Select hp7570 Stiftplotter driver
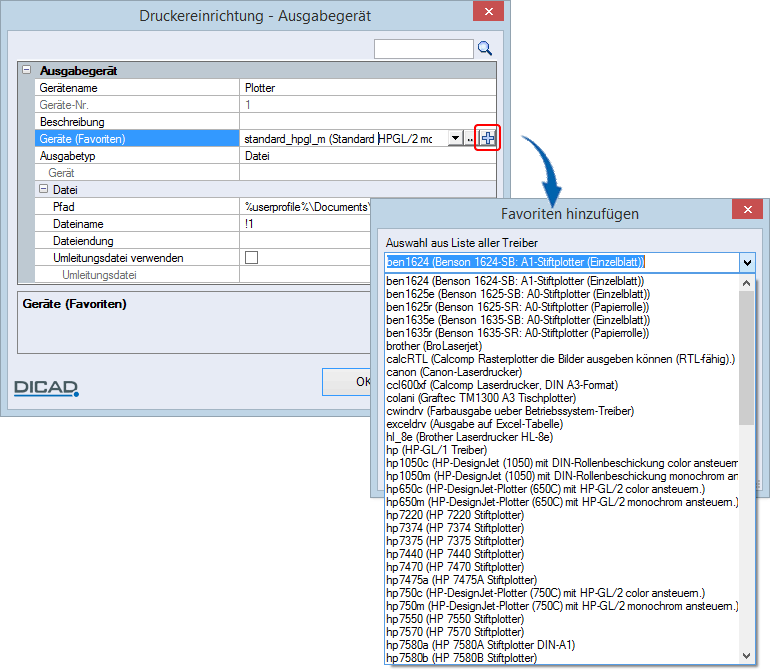The height and width of the screenshot is (670, 770). coord(562,632)
